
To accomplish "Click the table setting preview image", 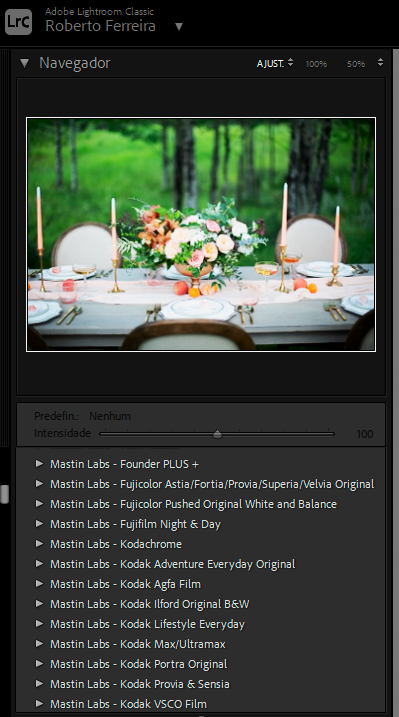I will tap(201, 235).
